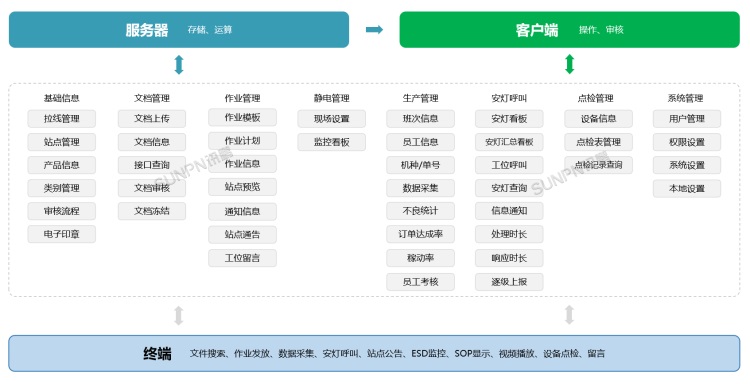Open 接口查询 box
This screenshot has height=384, width=750.
[x=152, y=165]
